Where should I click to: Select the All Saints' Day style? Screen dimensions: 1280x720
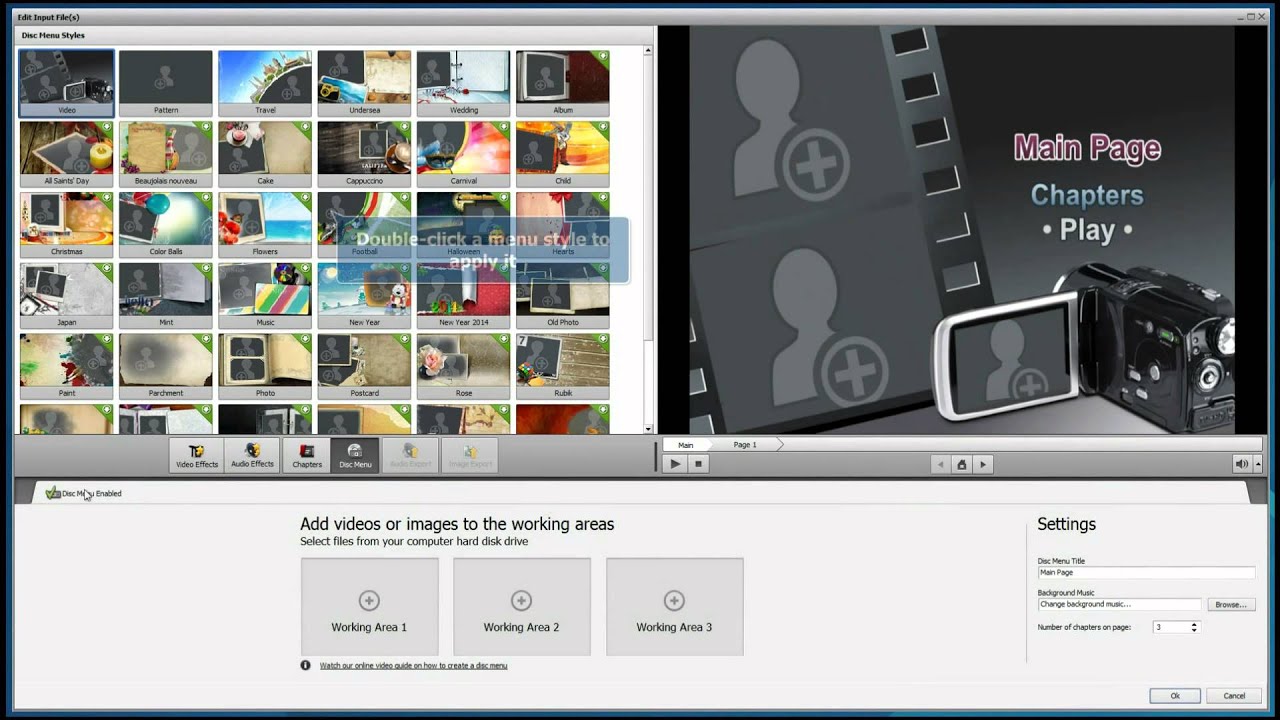point(66,154)
